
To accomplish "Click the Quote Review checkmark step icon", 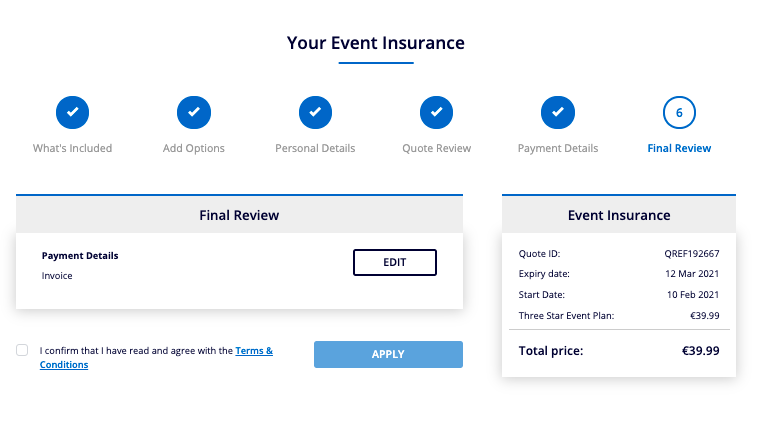I will point(436,113).
